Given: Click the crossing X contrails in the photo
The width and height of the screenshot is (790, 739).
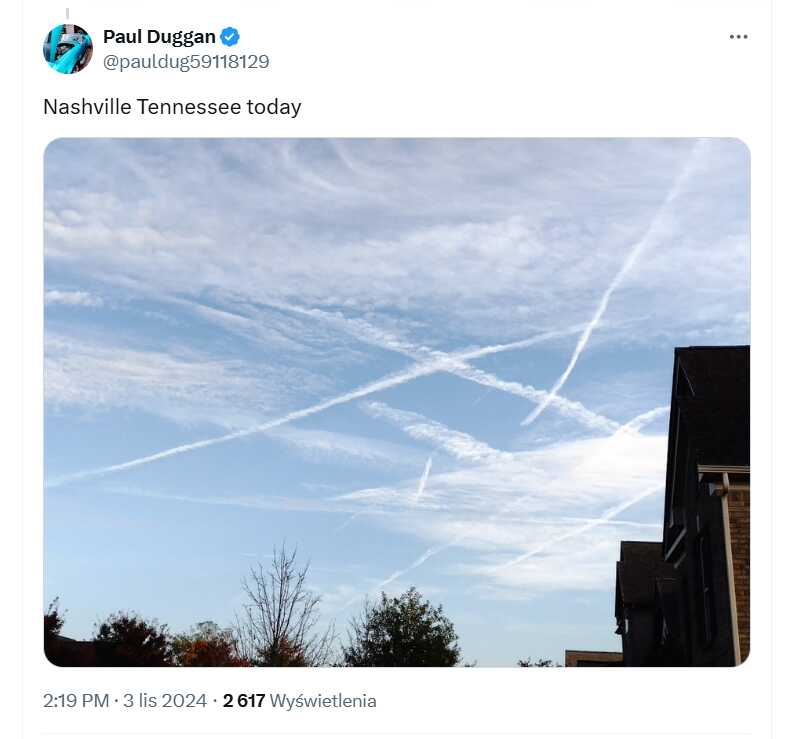Looking at the screenshot, I should (x=437, y=361).
